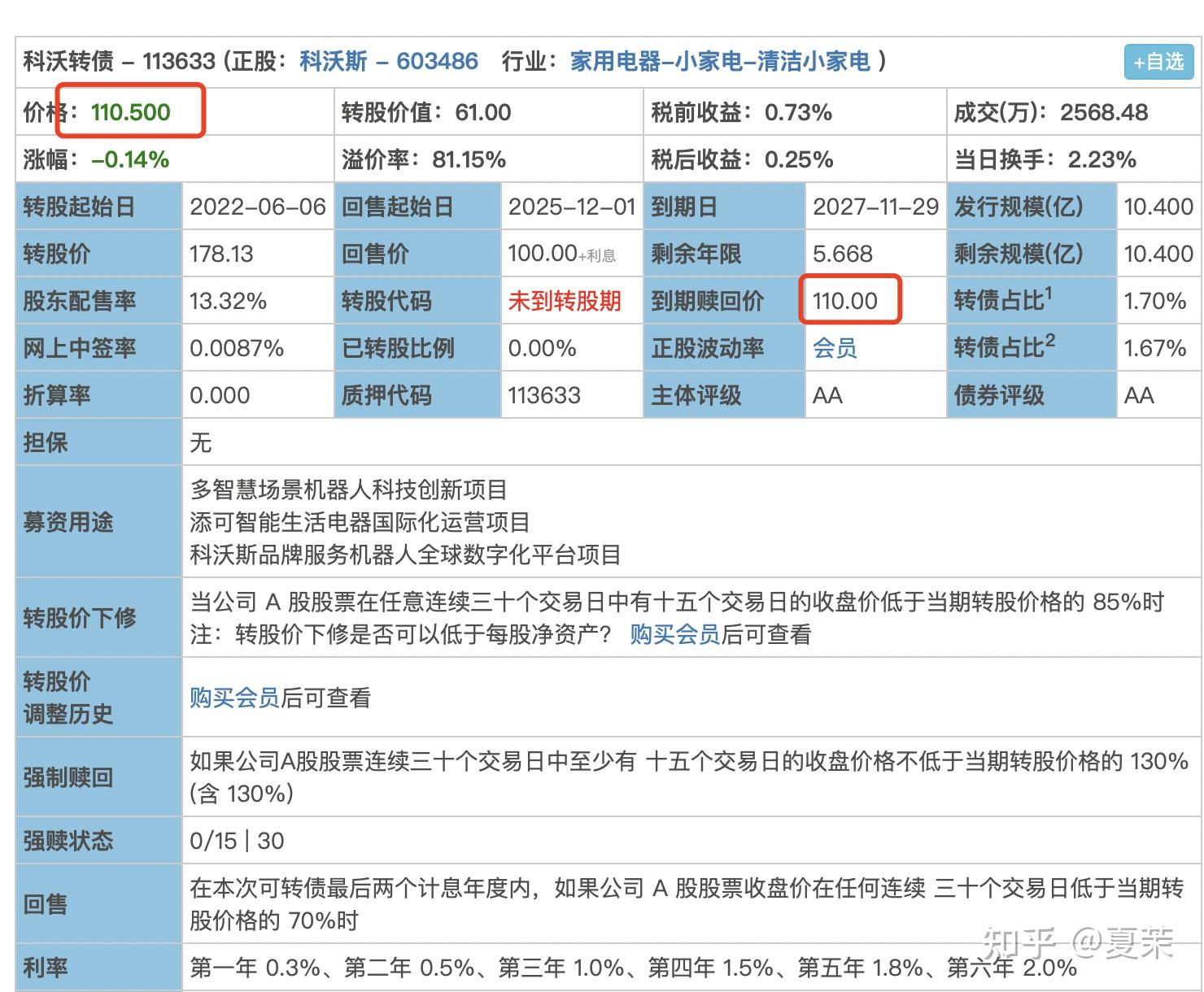Select 债券评级 value AA
The height and width of the screenshot is (992, 1204).
(x=1139, y=395)
